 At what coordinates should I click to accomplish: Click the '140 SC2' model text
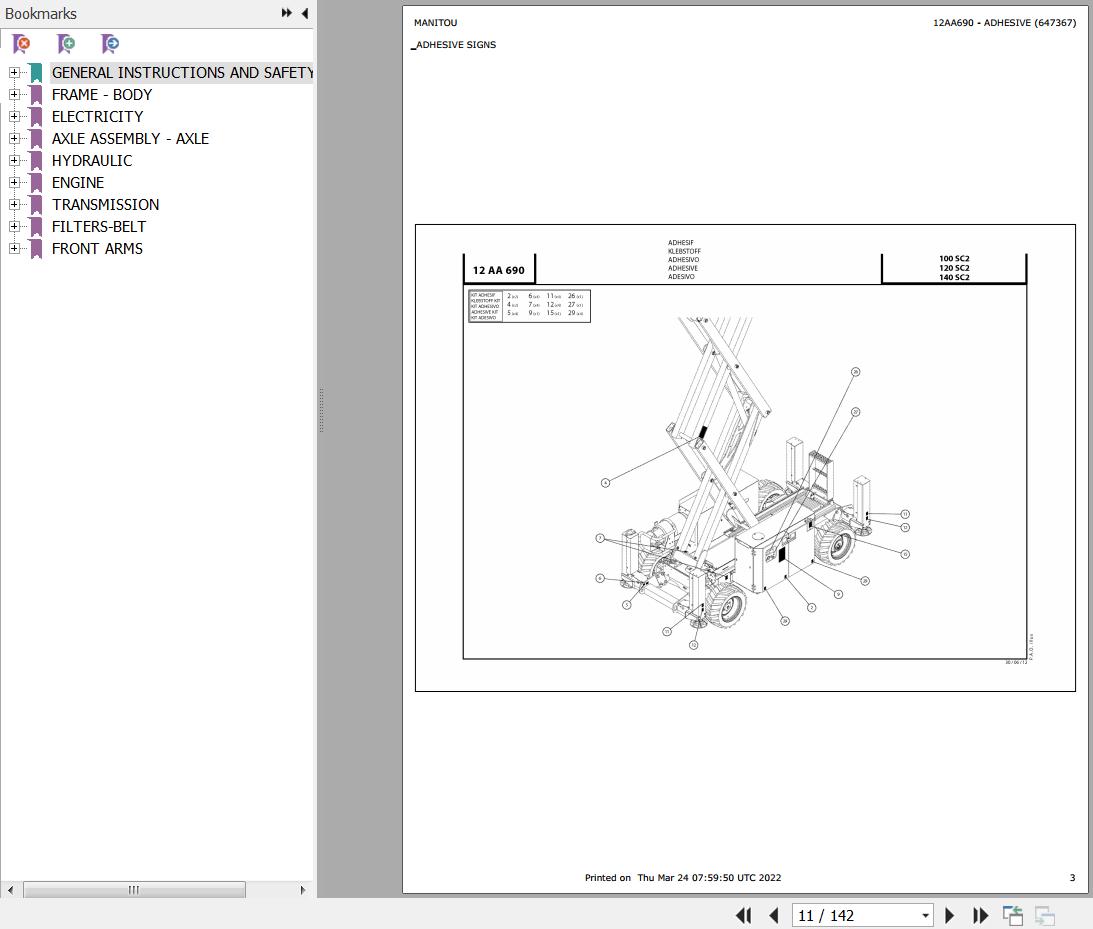click(954, 277)
